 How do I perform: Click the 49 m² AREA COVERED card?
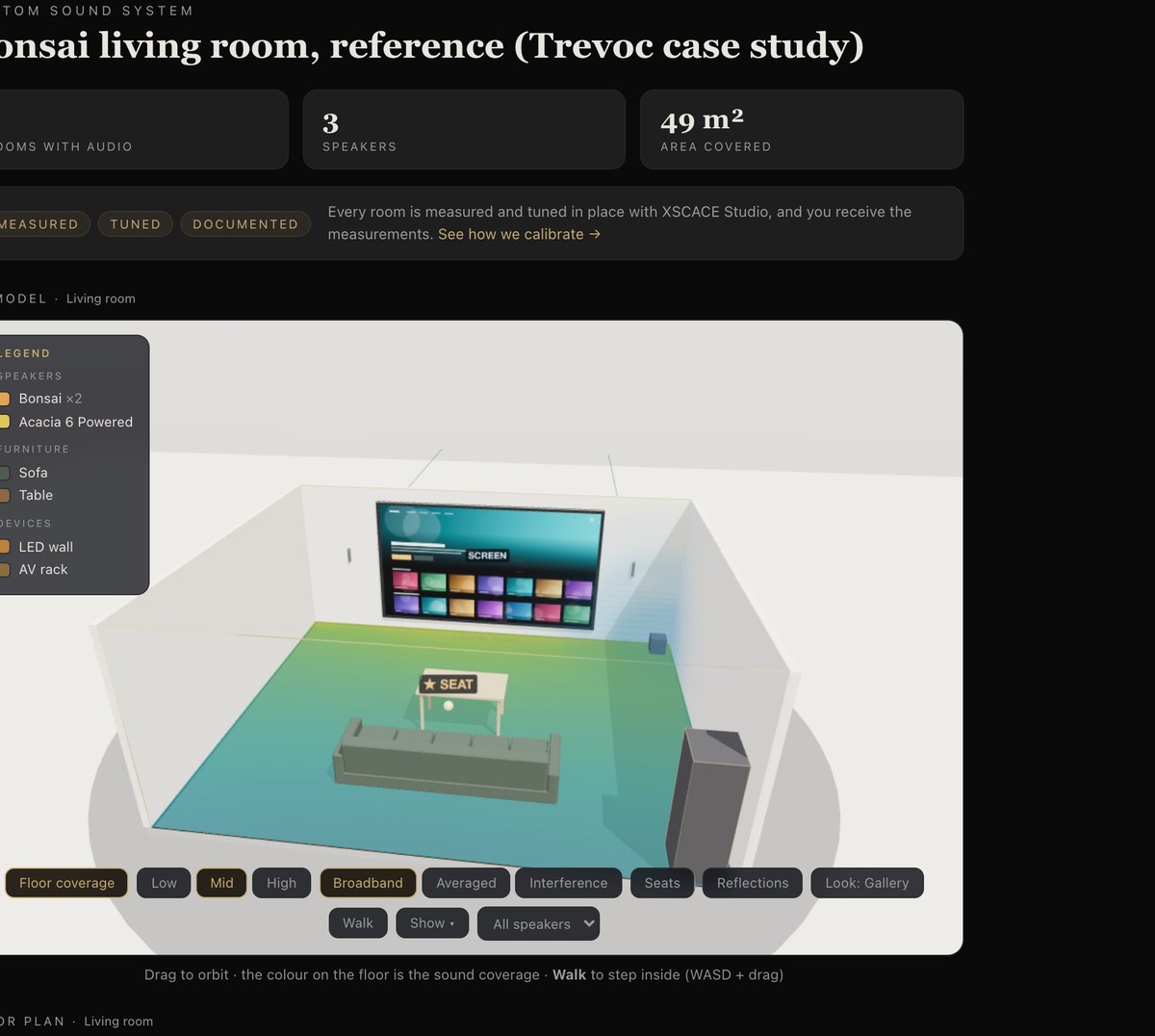(x=802, y=130)
